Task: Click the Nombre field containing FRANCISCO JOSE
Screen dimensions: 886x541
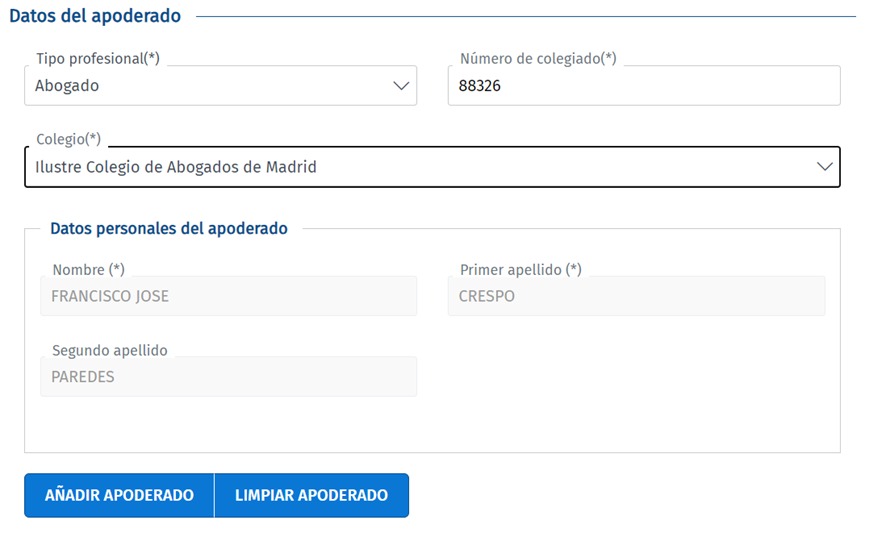Action: point(228,296)
